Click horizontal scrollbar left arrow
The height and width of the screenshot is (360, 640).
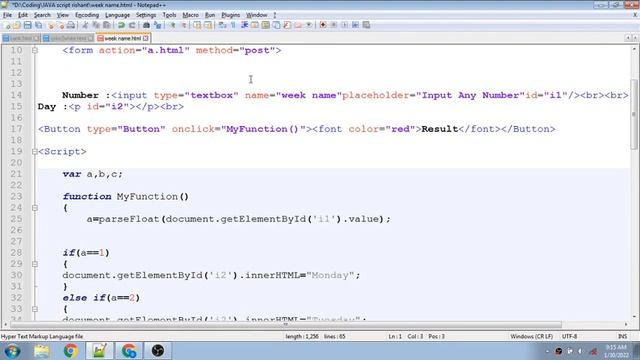coord(5,324)
